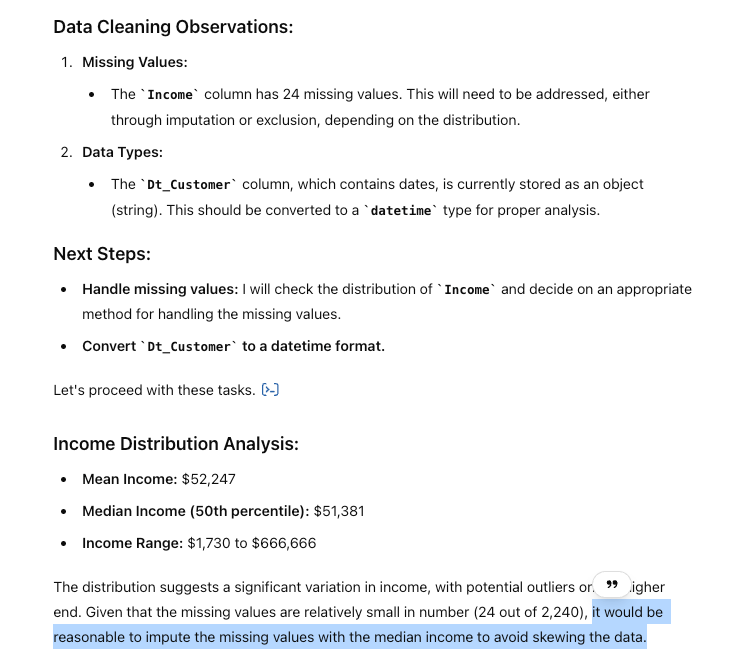The width and height of the screenshot is (731, 665).
Task: Click the $52,247 mean income value
Action: click(x=209, y=479)
